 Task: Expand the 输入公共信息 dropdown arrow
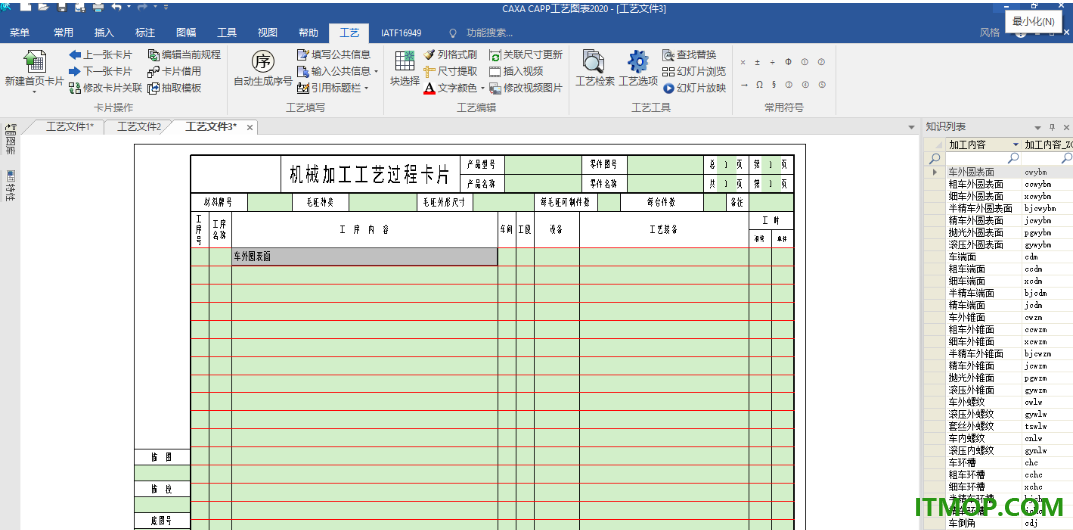376,71
